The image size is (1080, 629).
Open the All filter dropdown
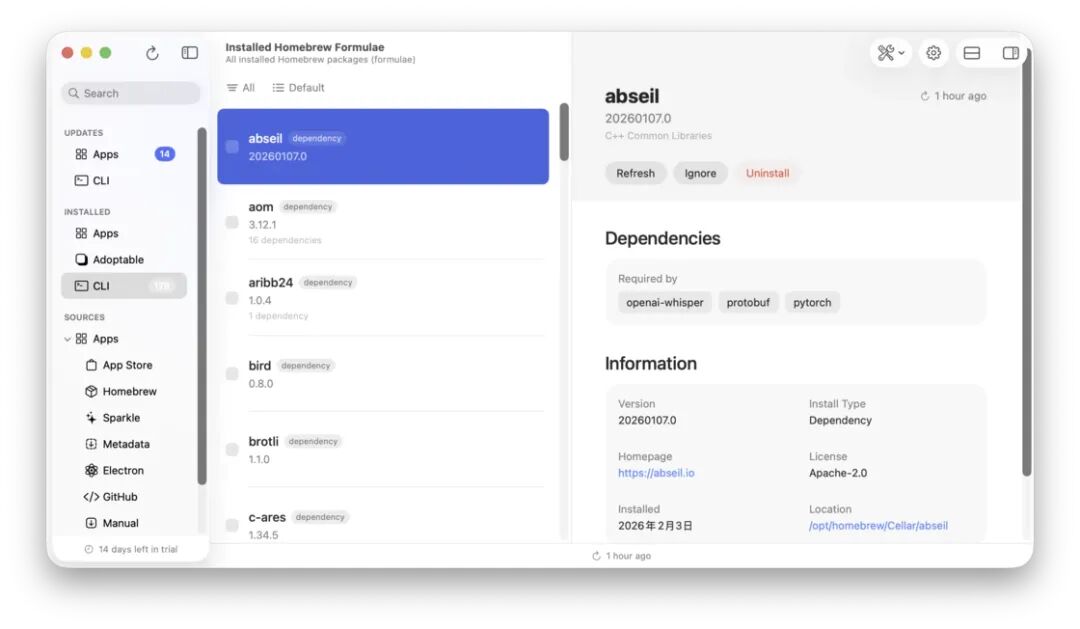241,87
